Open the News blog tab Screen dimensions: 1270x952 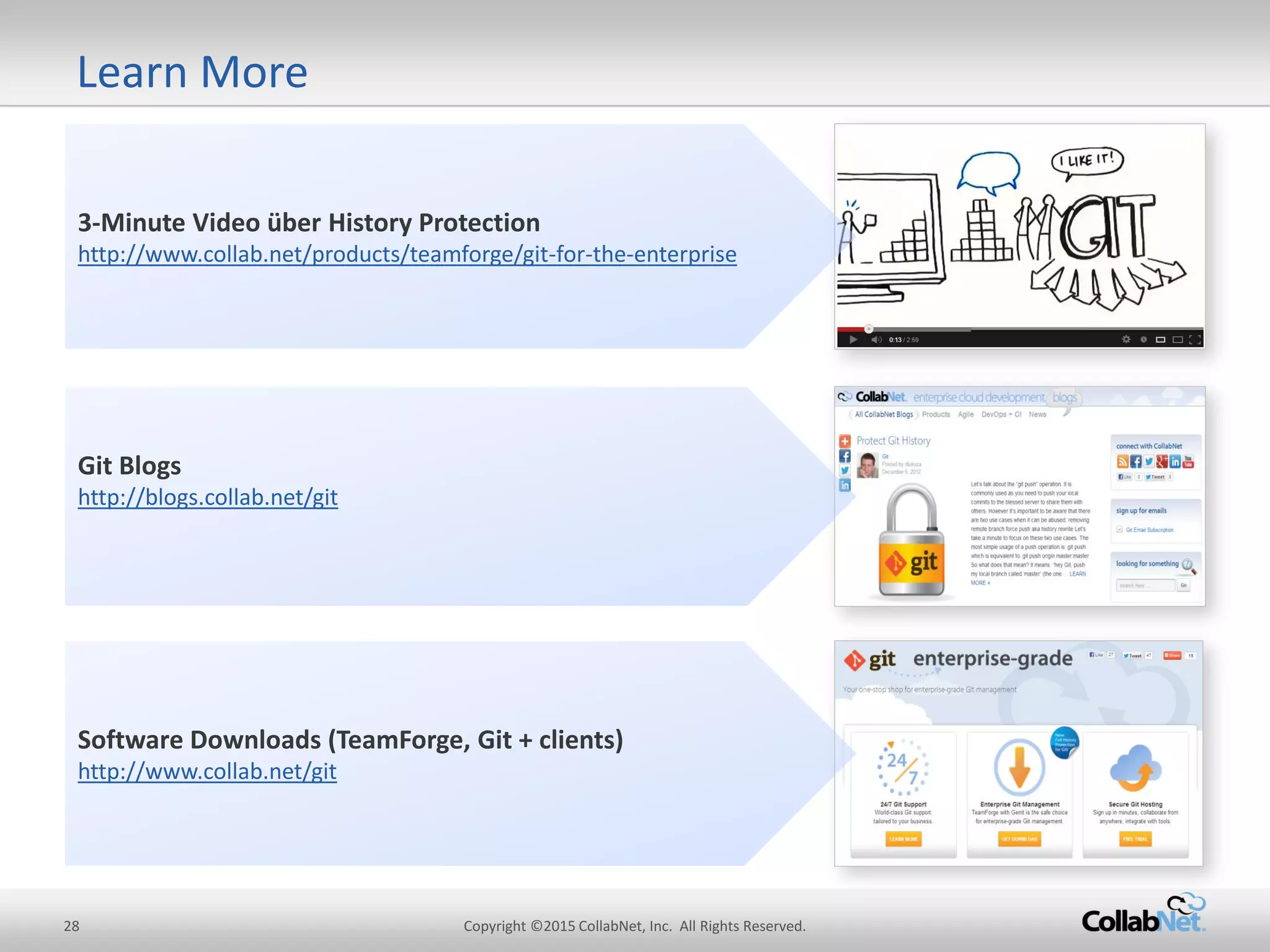coord(1037,415)
